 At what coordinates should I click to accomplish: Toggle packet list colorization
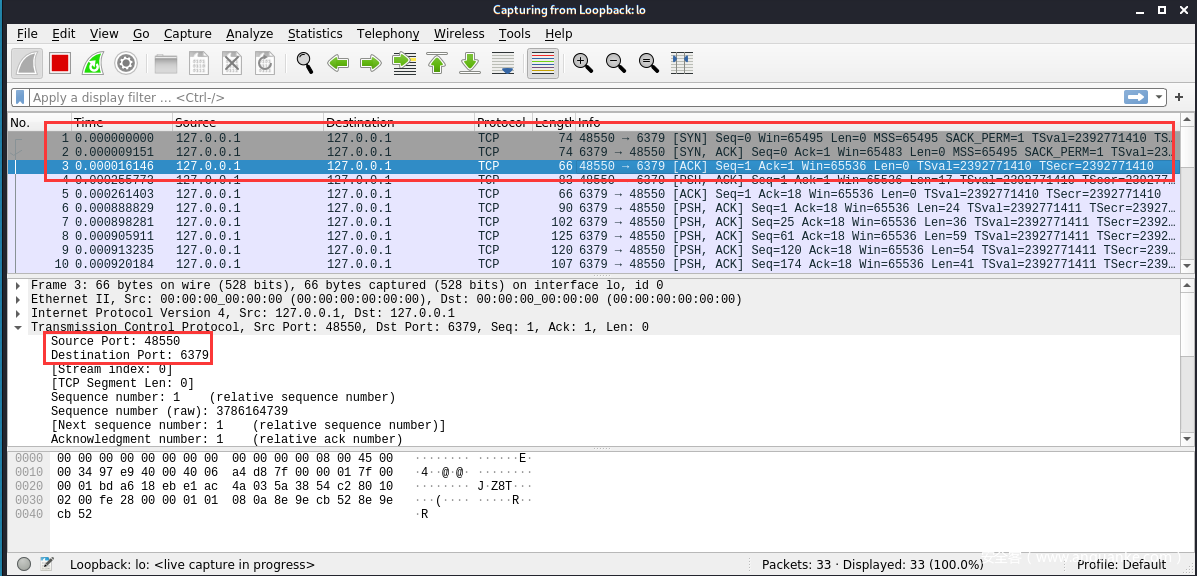click(x=542, y=63)
